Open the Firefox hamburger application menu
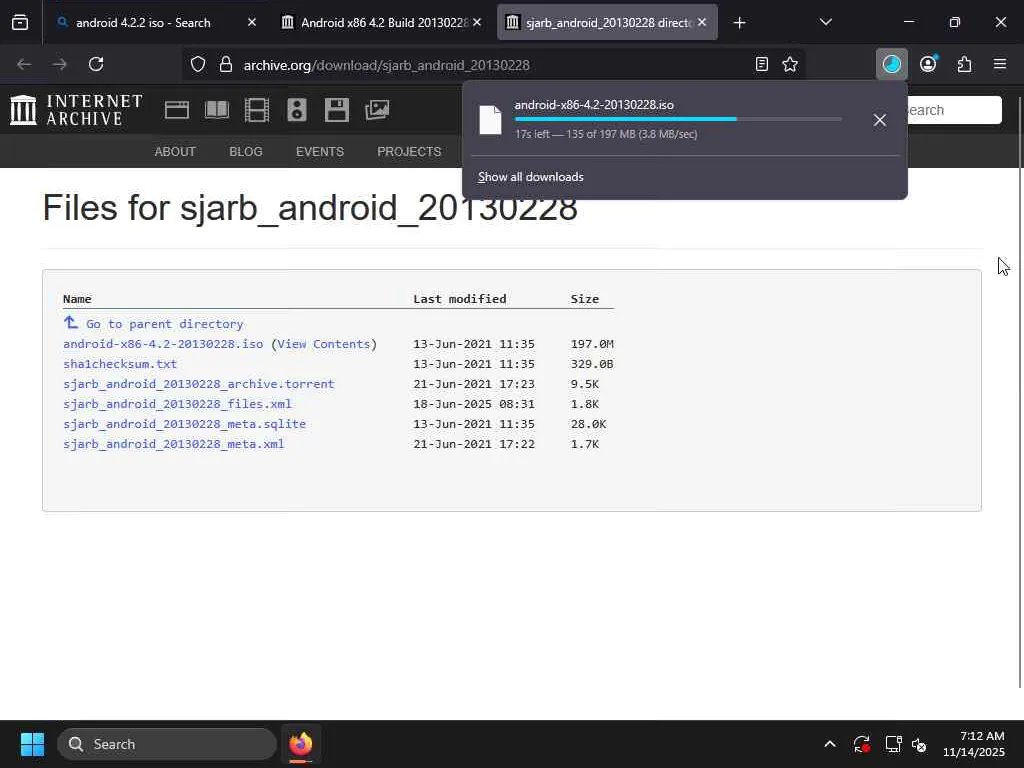Viewport: 1024px width, 768px height. (x=1000, y=64)
